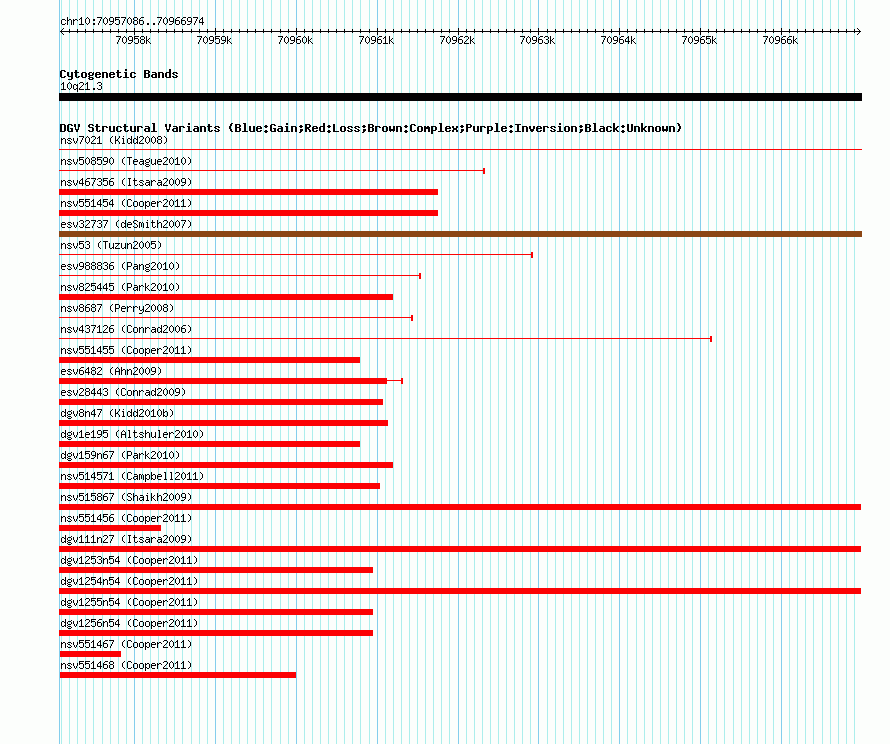Viewport: 890px width, 744px height.
Task: Click the red bar under nsv551455
Action: click(x=209, y=360)
